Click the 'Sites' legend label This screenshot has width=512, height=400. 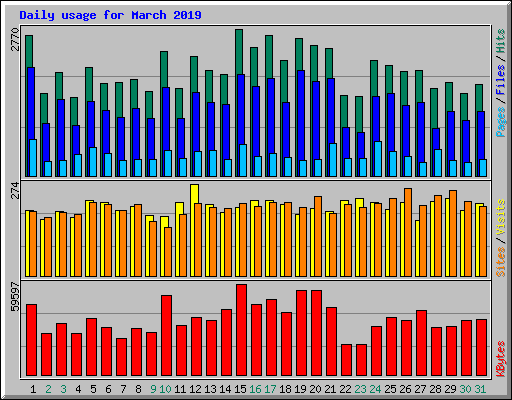pos(501,262)
